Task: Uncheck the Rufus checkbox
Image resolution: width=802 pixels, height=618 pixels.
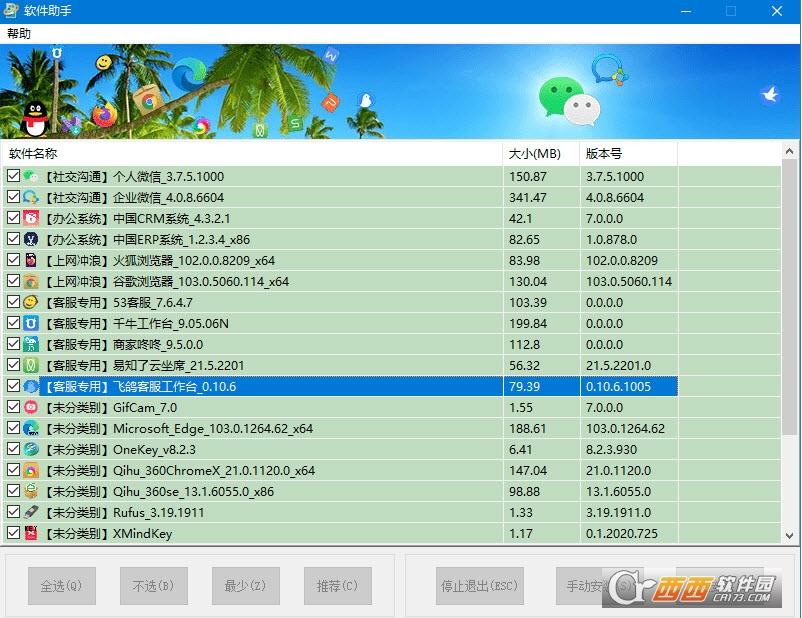Action: tap(13, 512)
